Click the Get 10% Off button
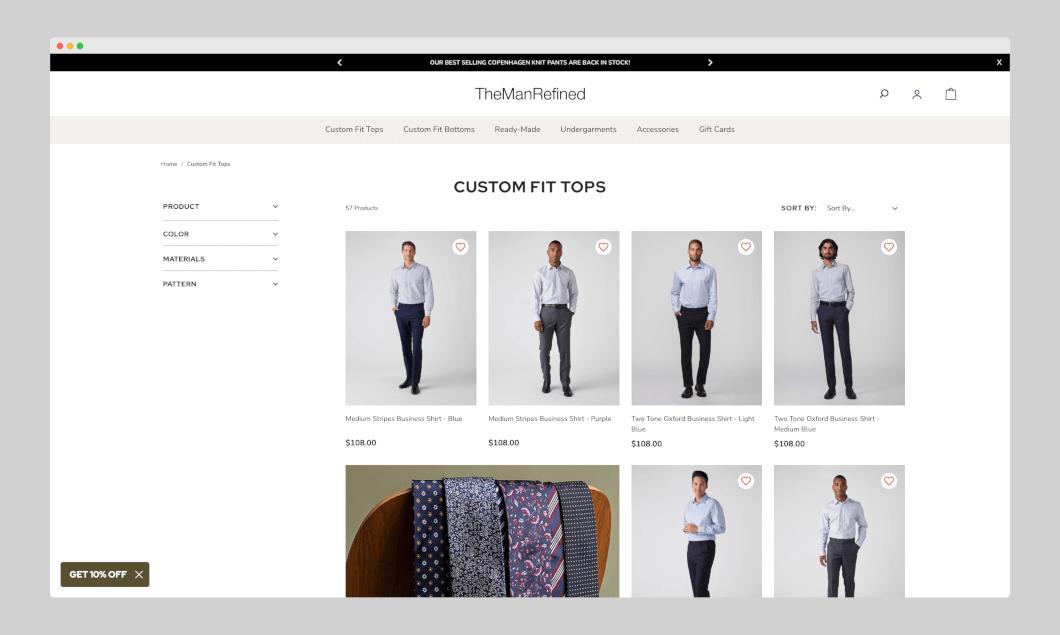 98,574
